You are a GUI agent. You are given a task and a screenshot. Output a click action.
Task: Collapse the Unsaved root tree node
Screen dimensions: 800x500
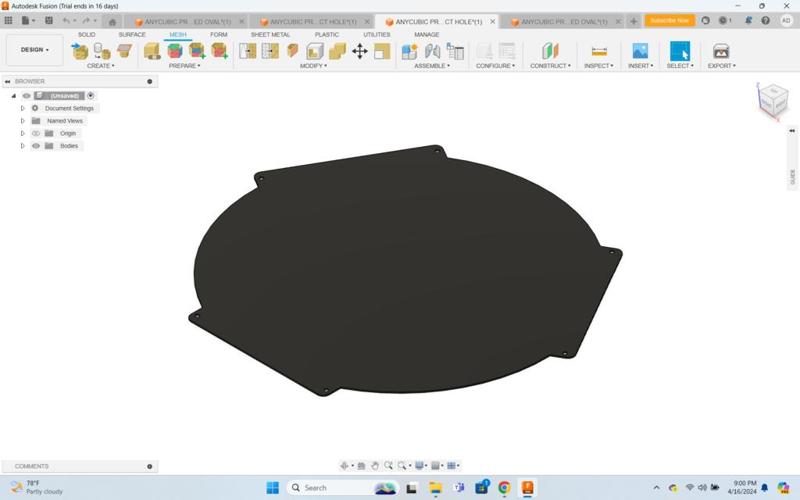point(14,96)
